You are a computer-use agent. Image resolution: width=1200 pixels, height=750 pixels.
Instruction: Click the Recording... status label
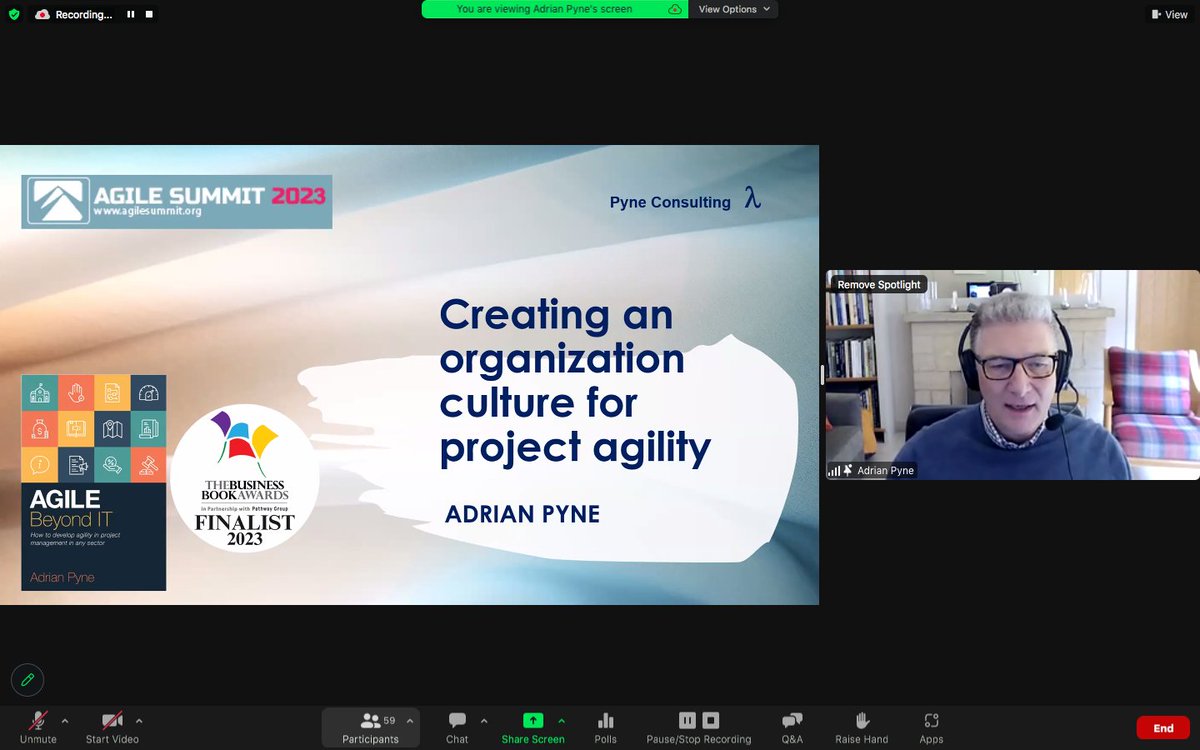pos(84,15)
